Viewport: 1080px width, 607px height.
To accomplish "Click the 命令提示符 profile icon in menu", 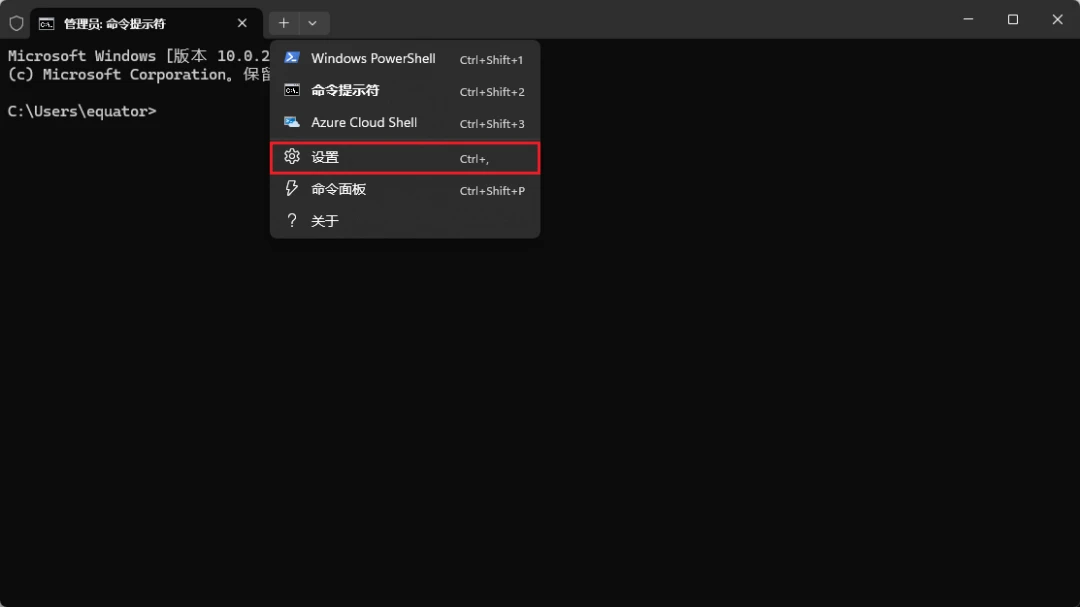I will (292, 90).
